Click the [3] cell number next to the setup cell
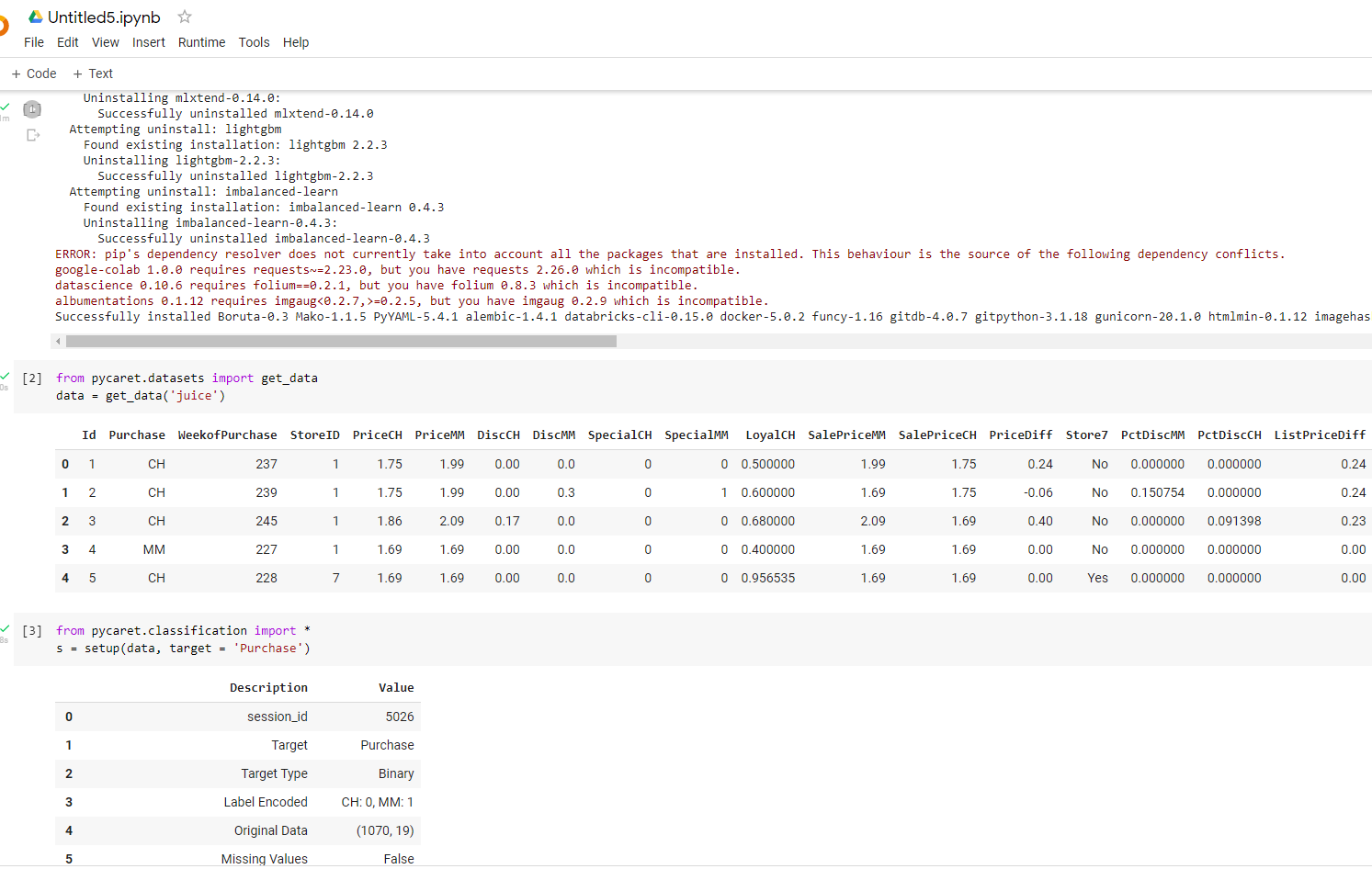 [32, 630]
